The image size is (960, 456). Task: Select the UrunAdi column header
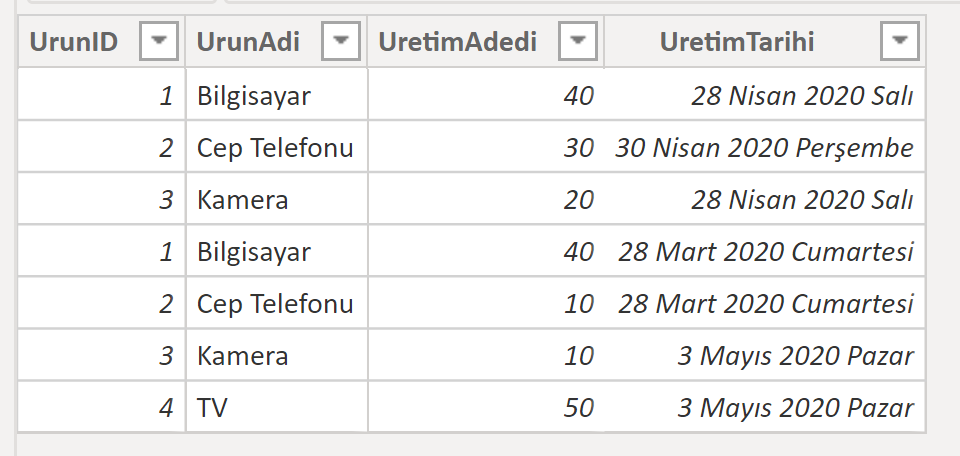[x=248, y=42]
